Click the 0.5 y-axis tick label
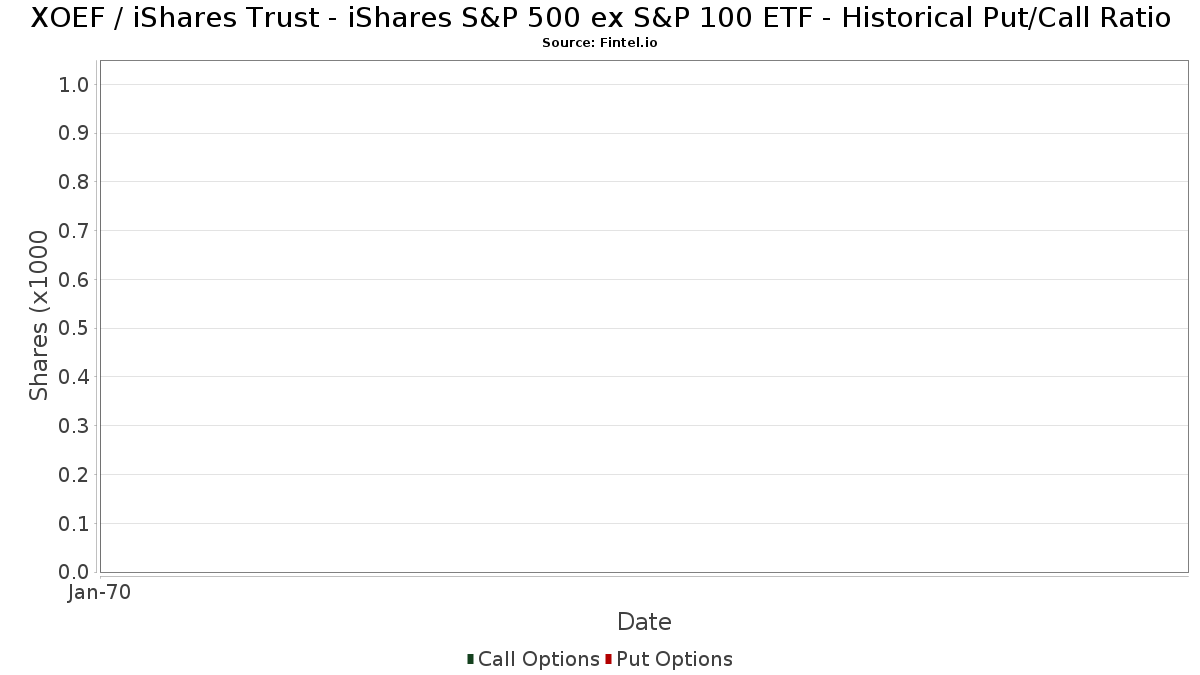This screenshot has height=675, width=1200. 75,328
